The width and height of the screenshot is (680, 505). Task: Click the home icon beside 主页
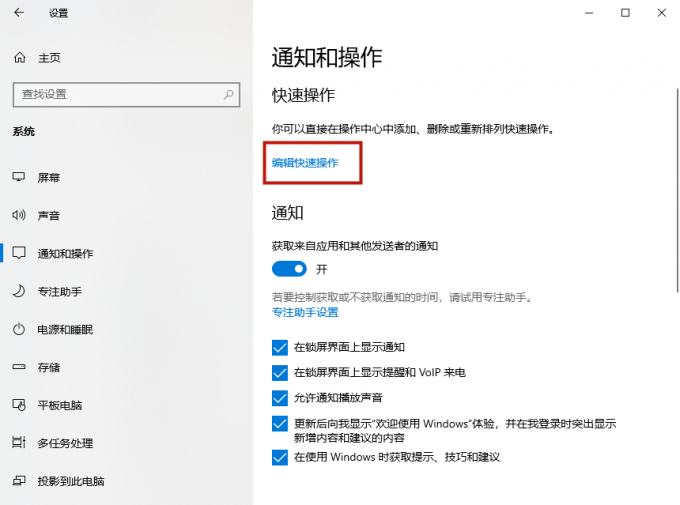click(20, 57)
